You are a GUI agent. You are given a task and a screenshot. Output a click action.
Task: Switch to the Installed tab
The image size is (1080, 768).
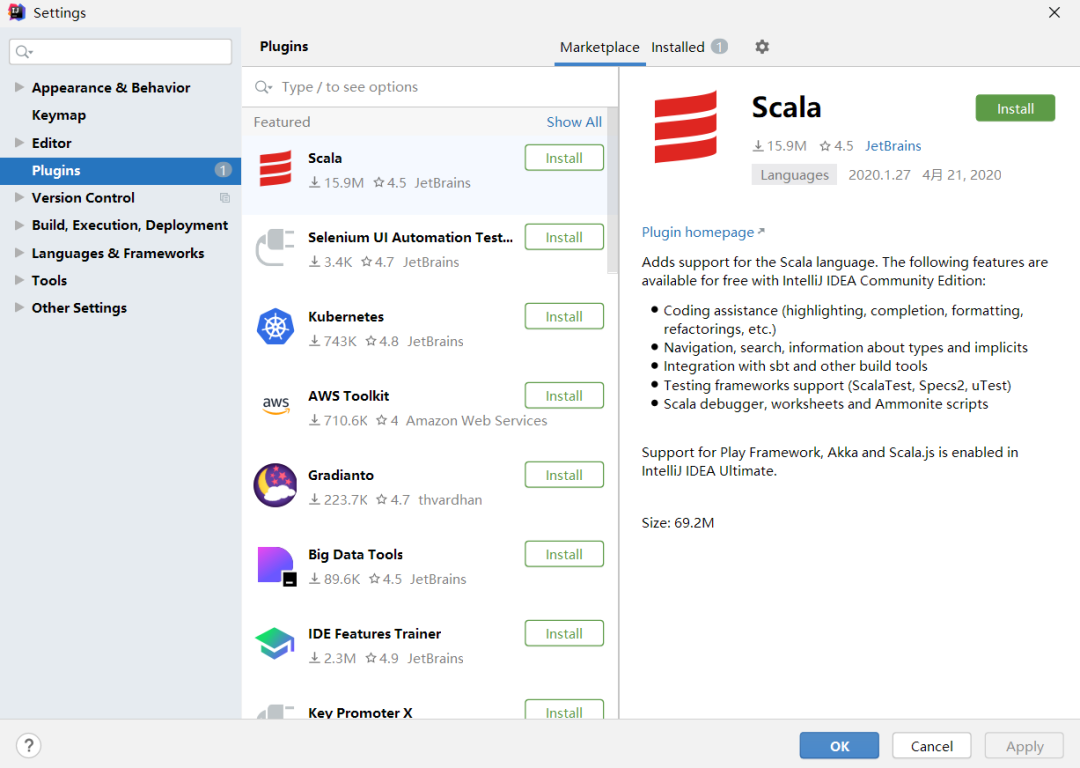[678, 47]
